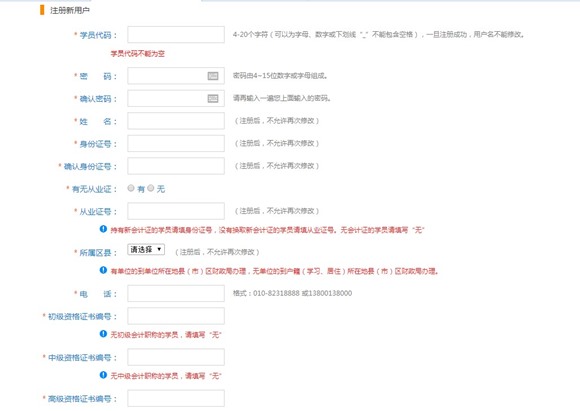Focus the 电话 input field
This screenshot has height=411, width=580.
point(176,293)
